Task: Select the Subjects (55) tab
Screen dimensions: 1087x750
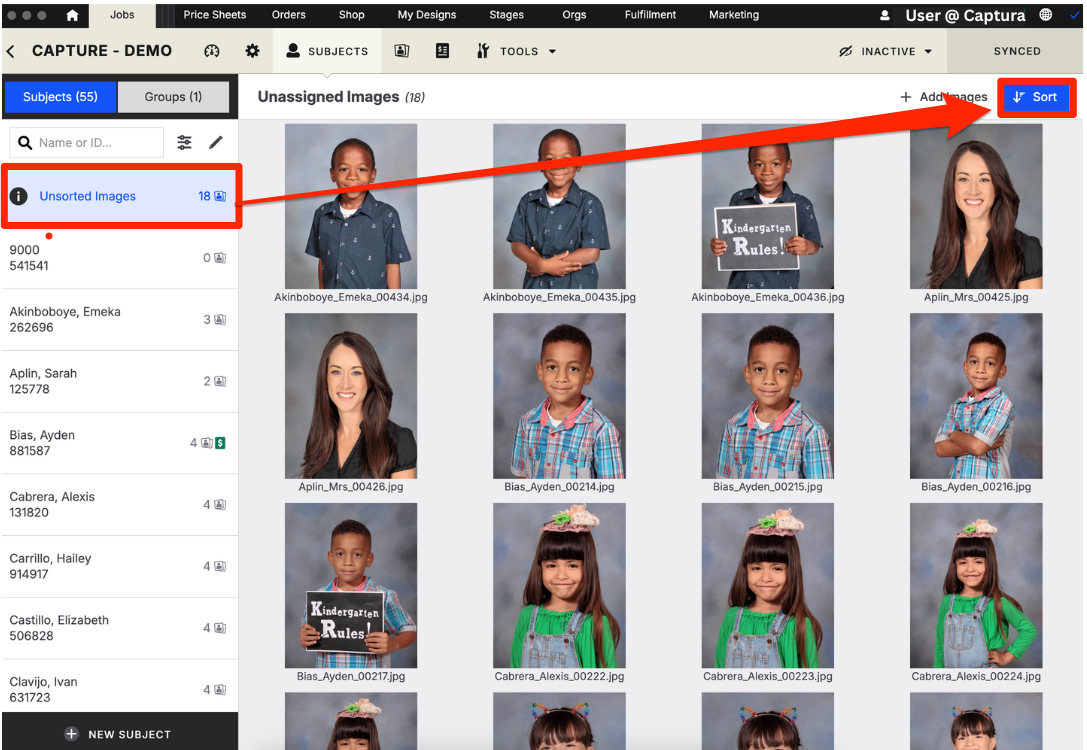Action: (x=60, y=97)
